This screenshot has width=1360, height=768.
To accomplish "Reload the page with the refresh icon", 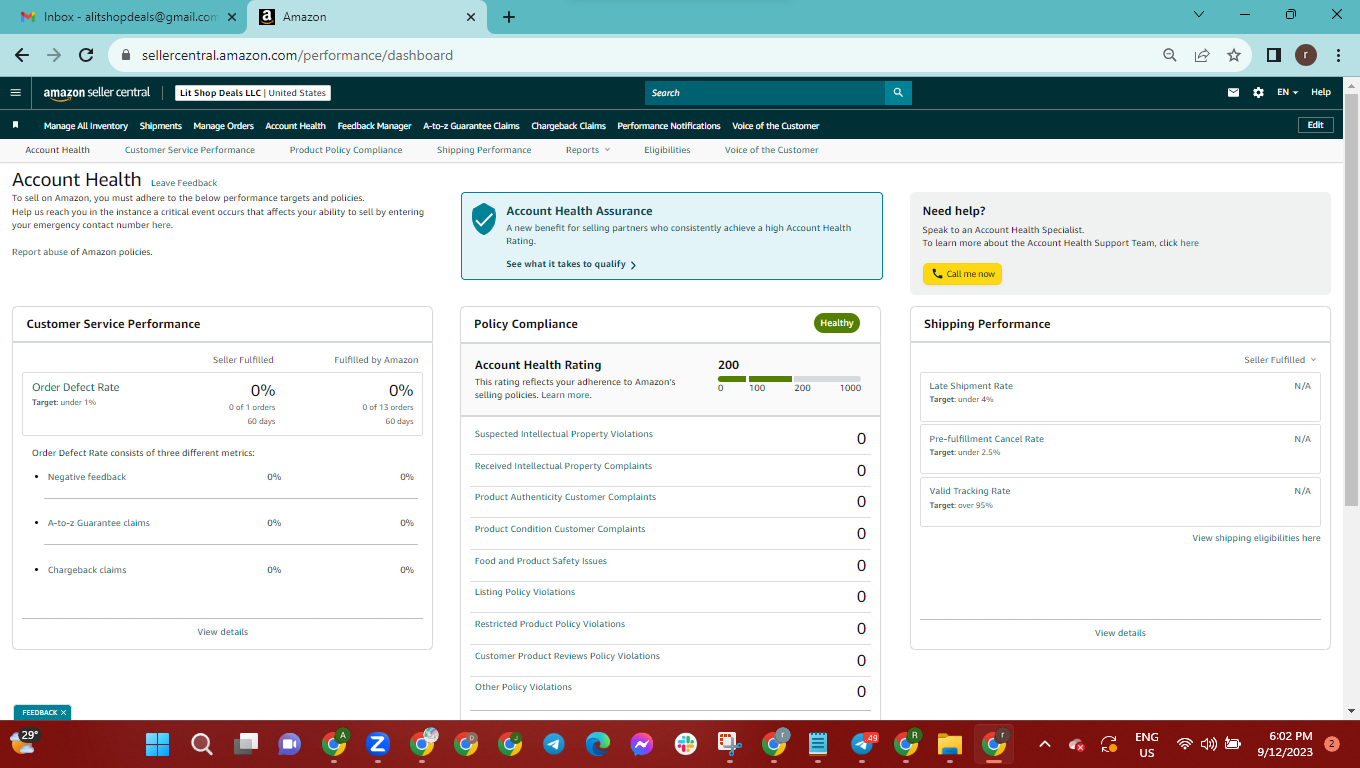I will [86, 55].
